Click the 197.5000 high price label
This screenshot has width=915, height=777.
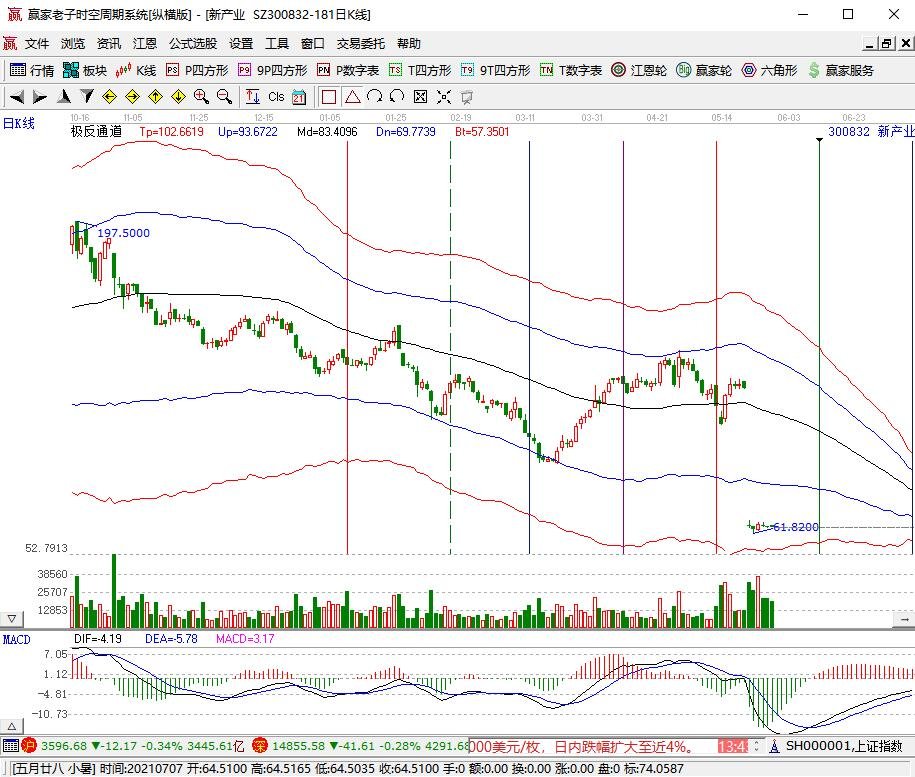click(123, 233)
